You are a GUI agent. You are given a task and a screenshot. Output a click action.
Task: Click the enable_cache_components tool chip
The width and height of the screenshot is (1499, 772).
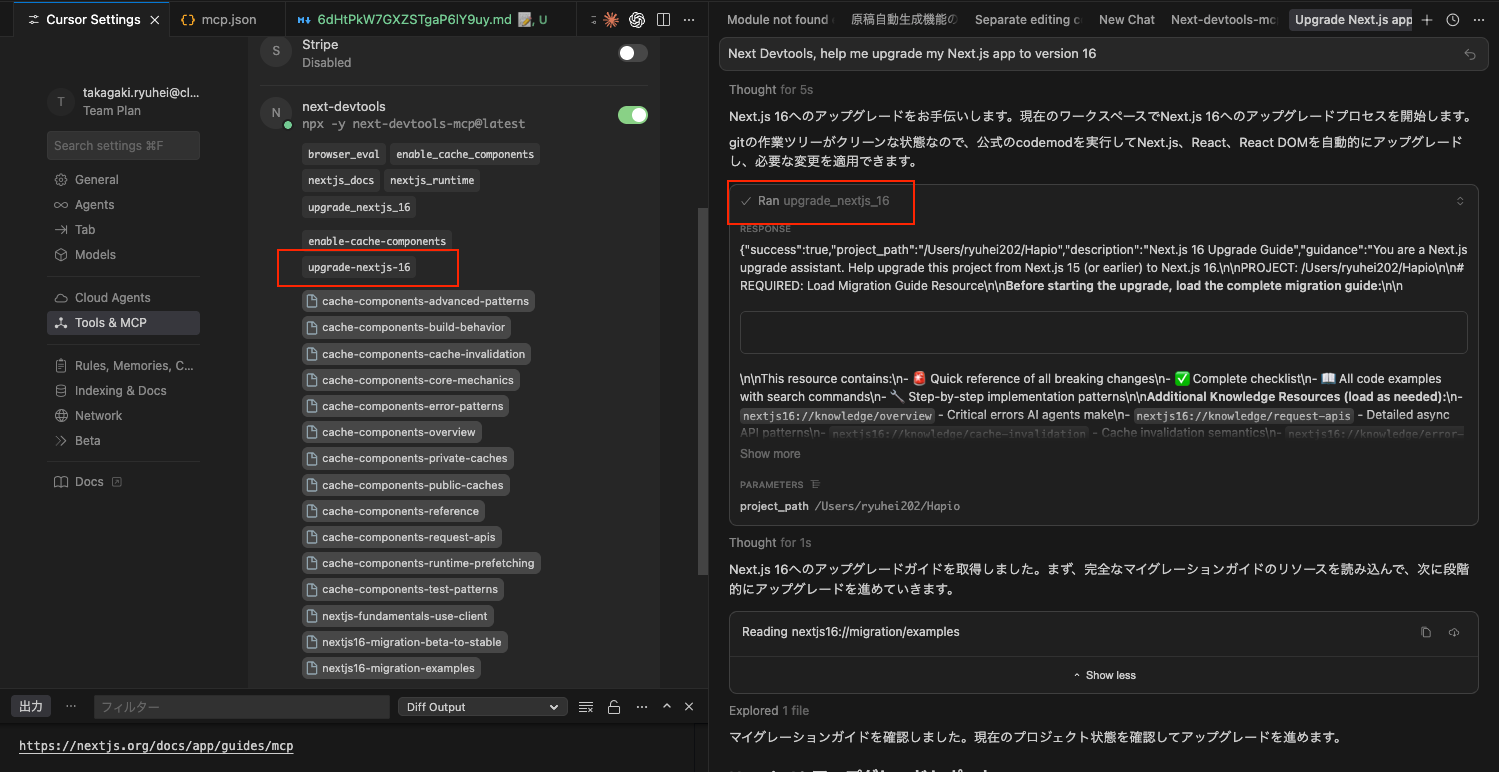coord(465,154)
